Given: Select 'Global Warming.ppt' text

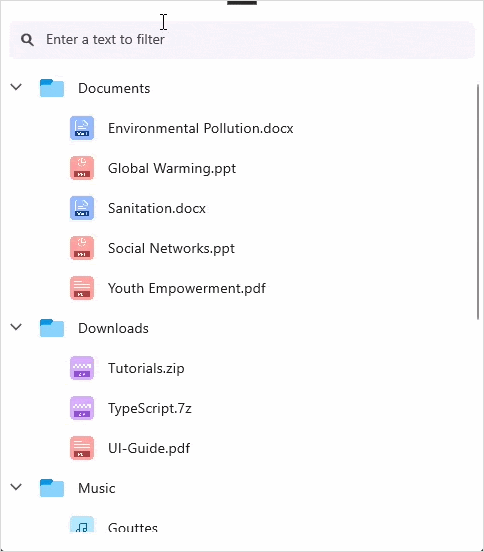Looking at the screenshot, I should [x=172, y=169].
